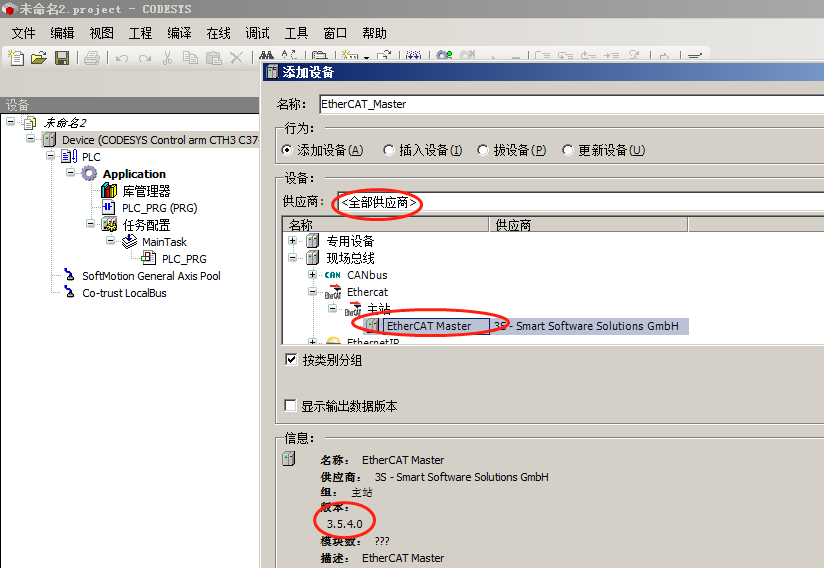The width and height of the screenshot is (824, 568).
Task: Click the Find binoculars toolbar icon
Action: pos(266,56)
